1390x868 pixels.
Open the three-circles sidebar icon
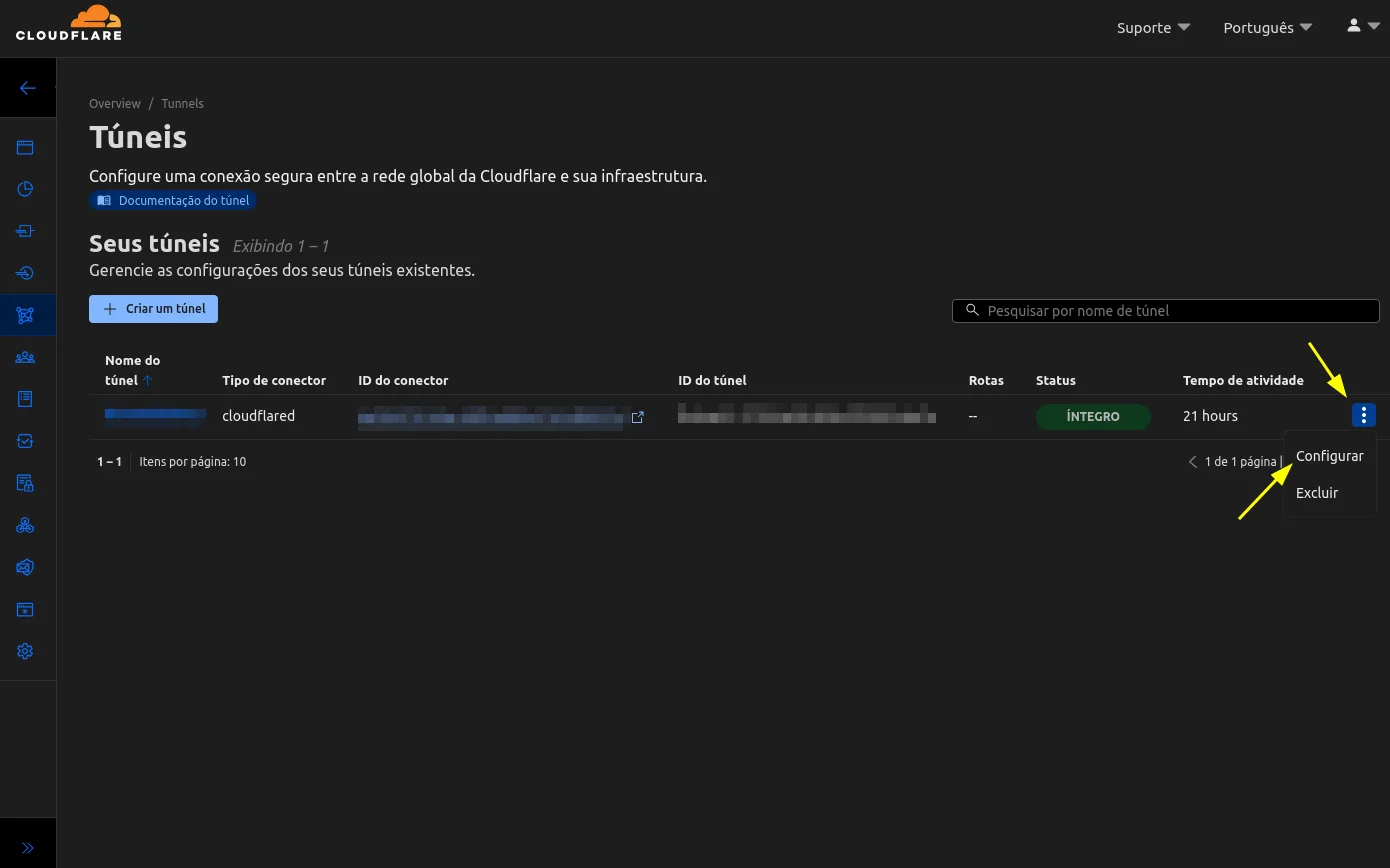point(25,525)
